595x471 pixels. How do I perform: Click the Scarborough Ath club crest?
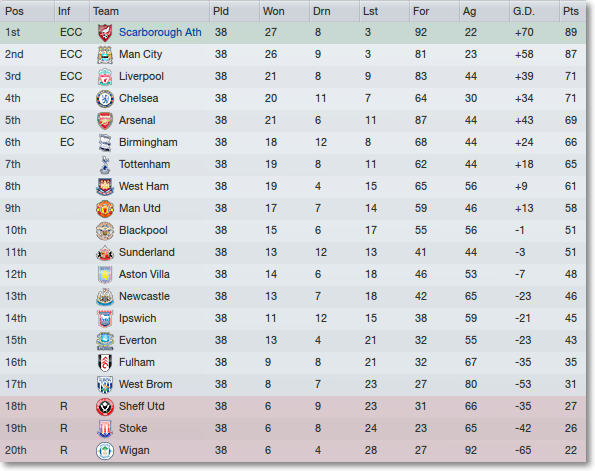[x=105, y=33]
